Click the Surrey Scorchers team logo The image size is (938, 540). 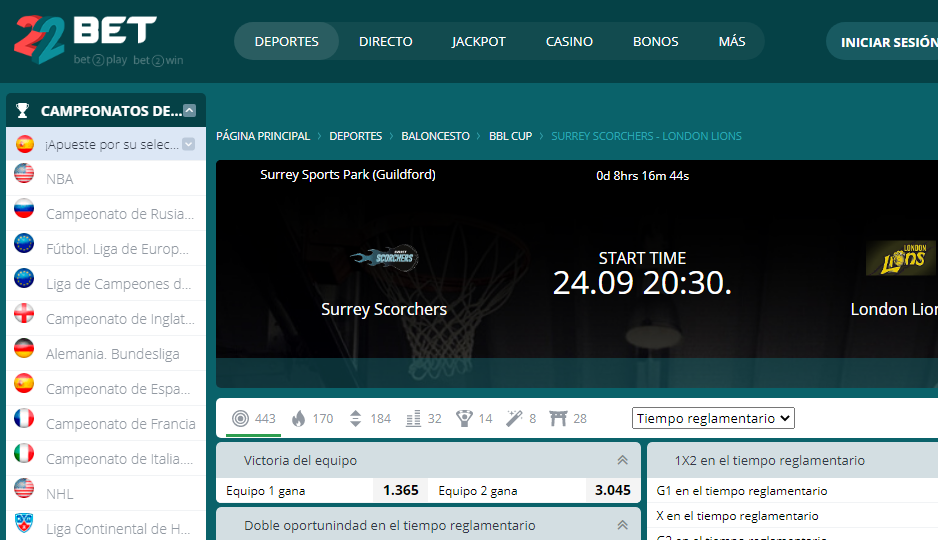[x=384, y=258]
